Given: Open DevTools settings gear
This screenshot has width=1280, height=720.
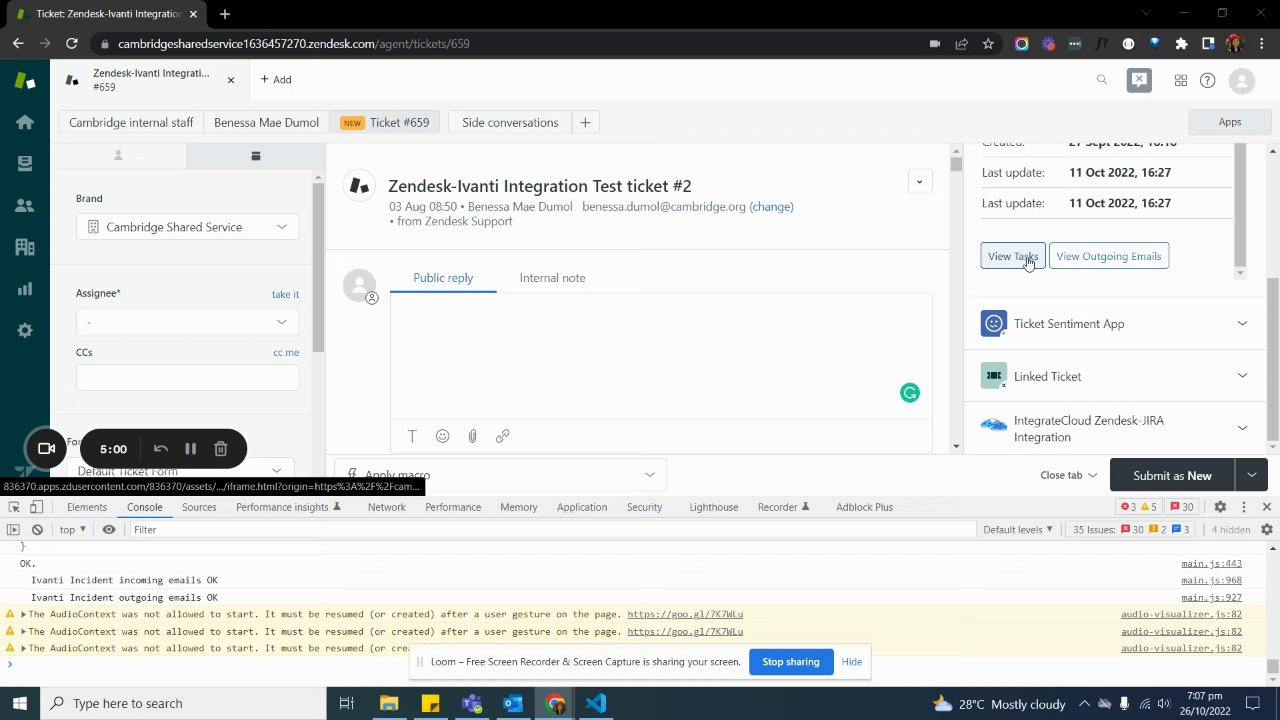Looking at the screenshot, I should (x=1220, y=507).
